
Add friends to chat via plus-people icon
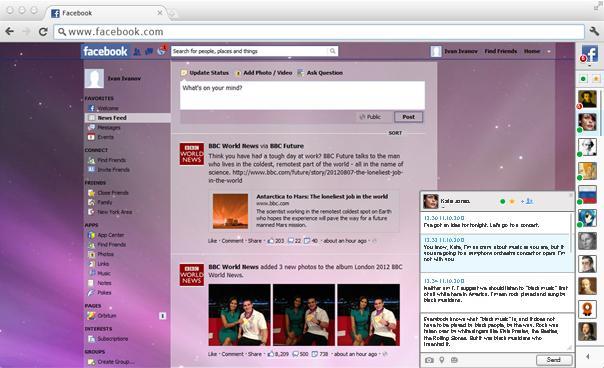(527, 201)
